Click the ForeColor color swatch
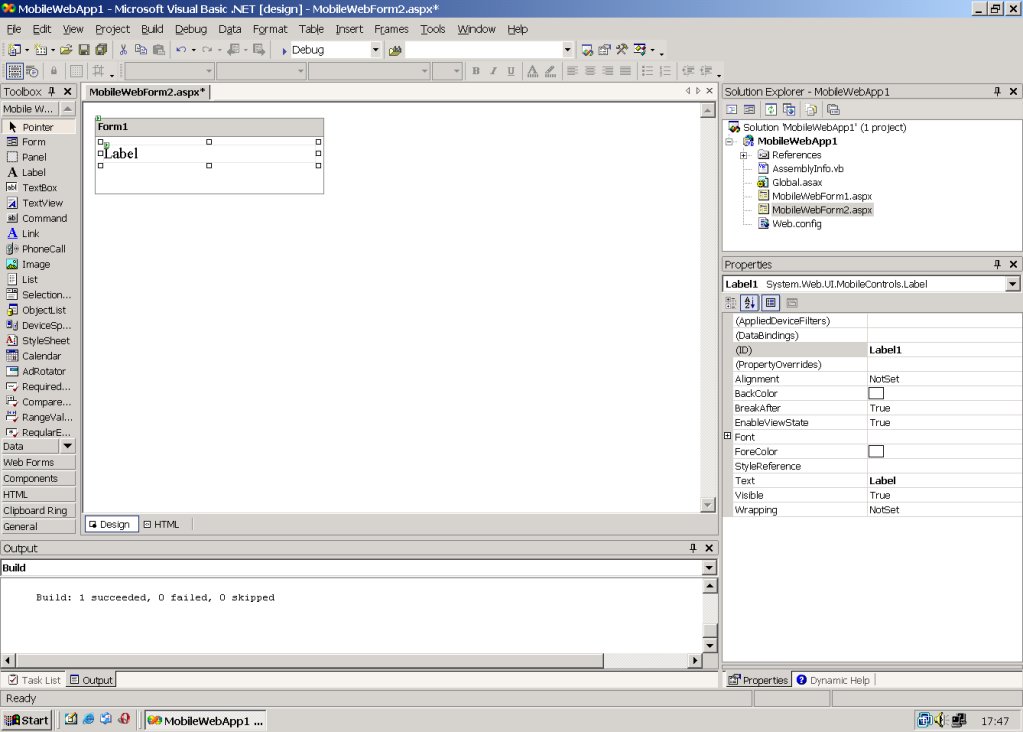The height and width of the screenshot is (732, 1023). pos(876,451)
